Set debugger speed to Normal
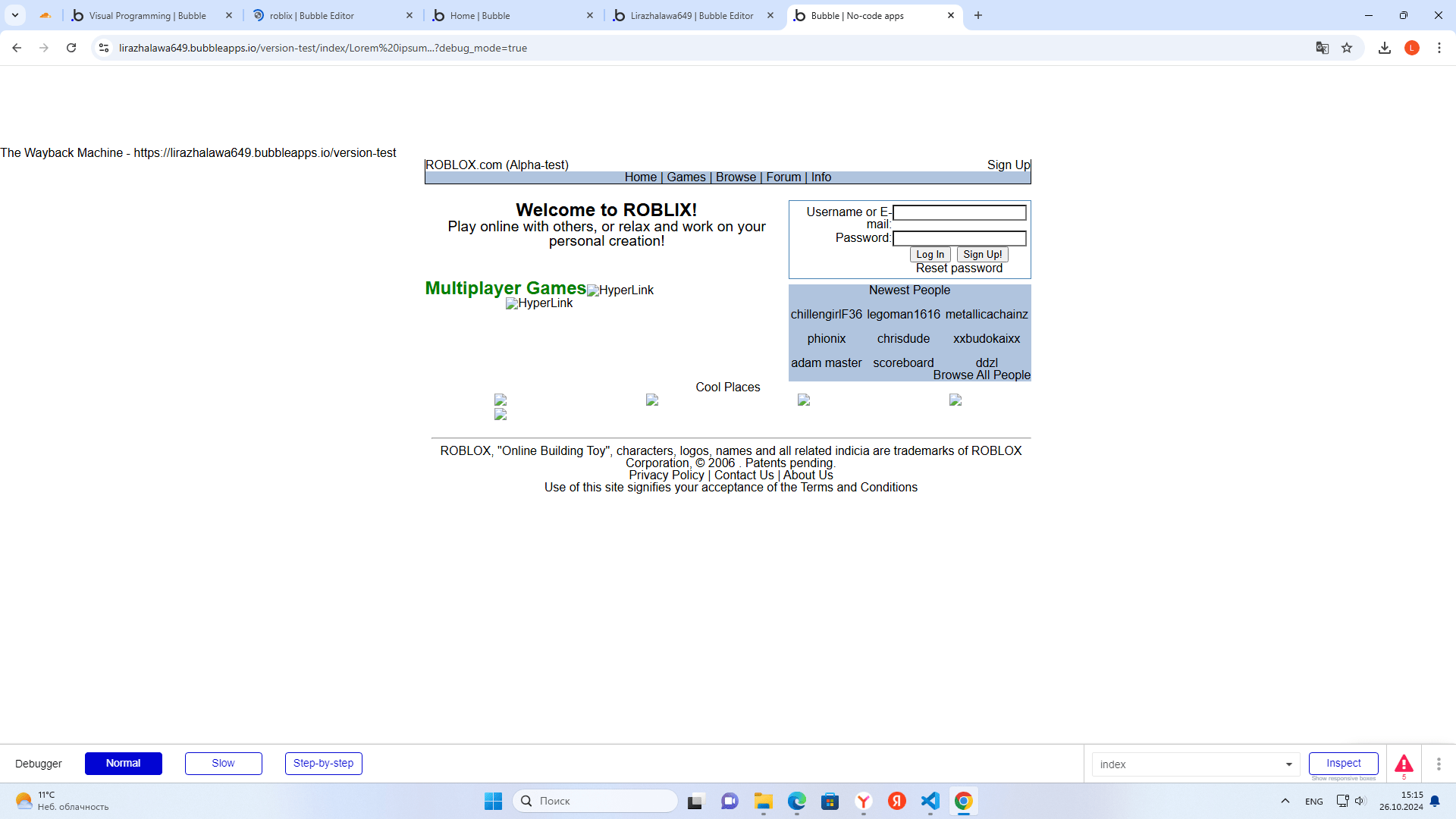 pos(123,763)
